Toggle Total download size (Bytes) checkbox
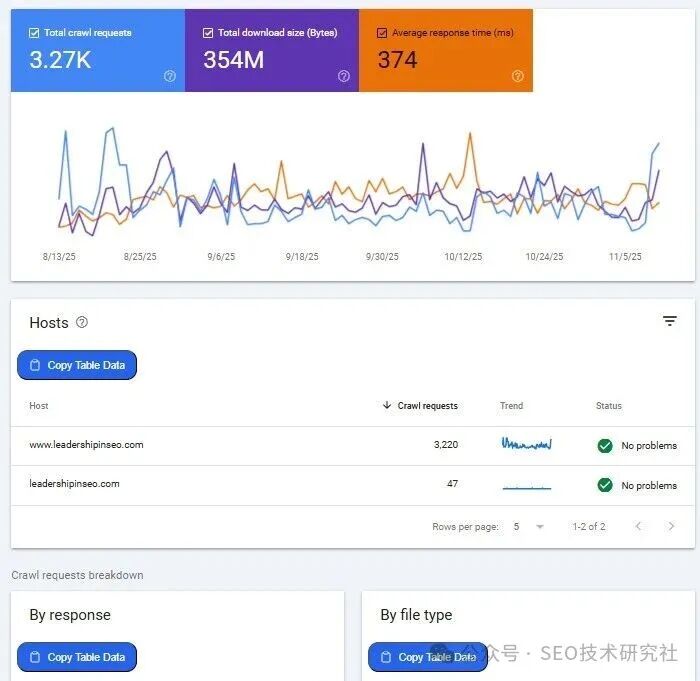The height and width of the screenshot is (681, 700). pos(208,33)
